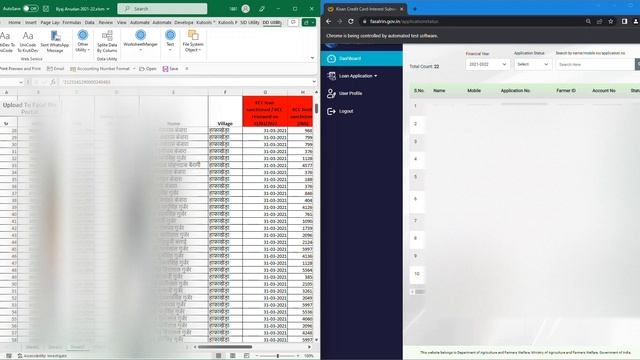This screenshot has width=640, height=360.
Task: Click Email in quick access toolbar
Action: [56, 69]
